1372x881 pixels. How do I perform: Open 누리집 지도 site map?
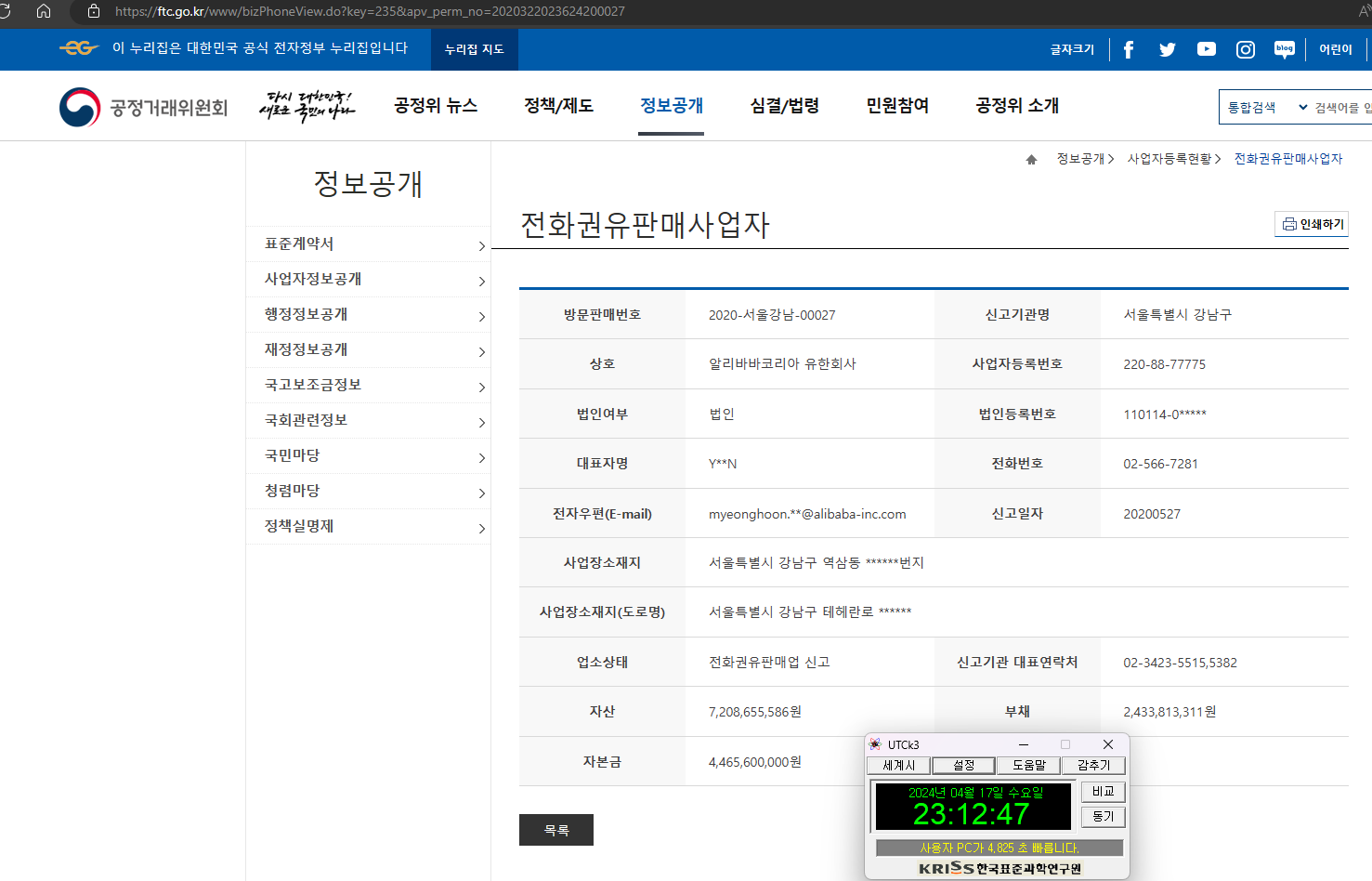coord(475,49)
